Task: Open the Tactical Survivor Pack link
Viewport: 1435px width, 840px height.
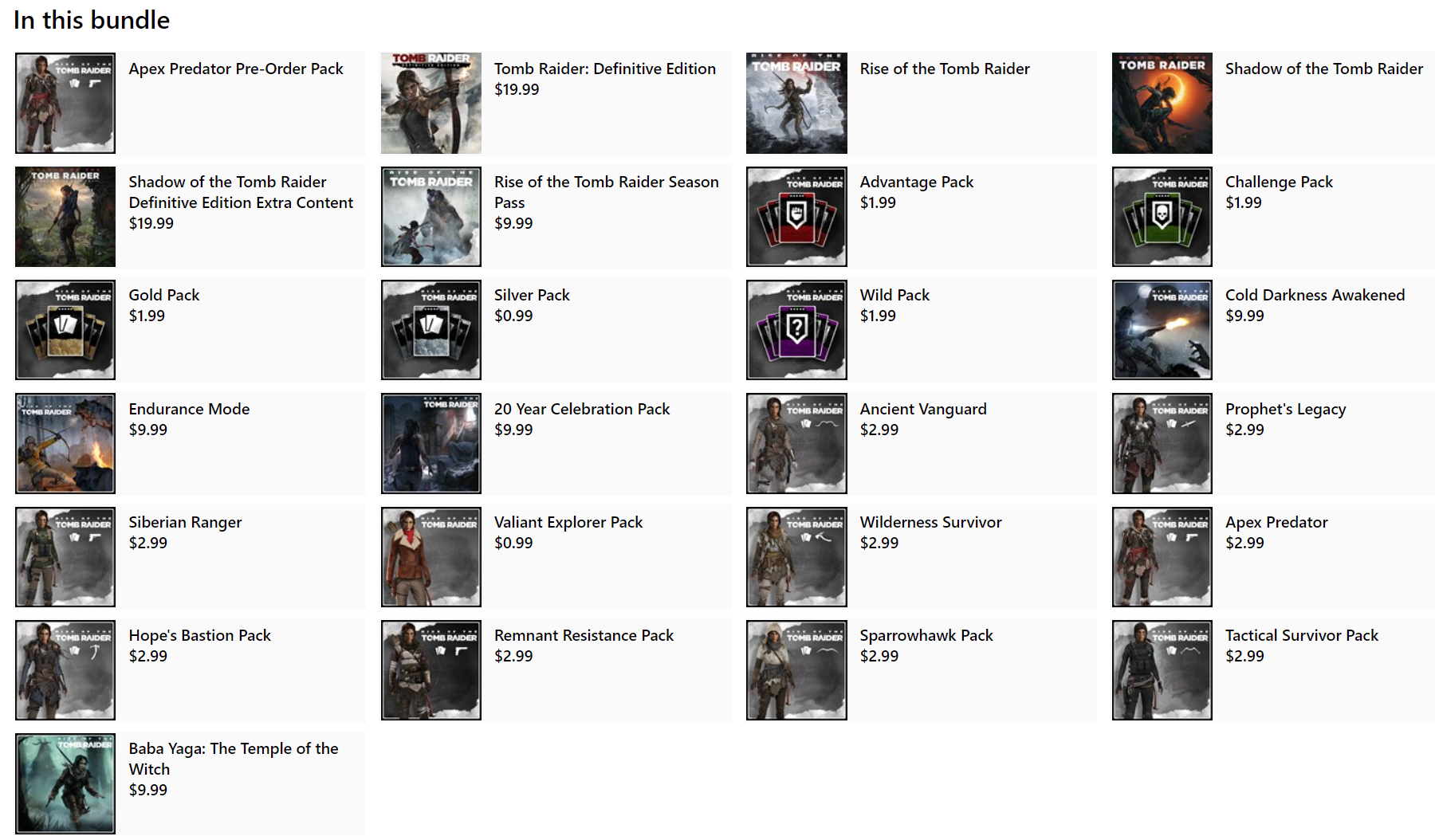Action: coord(1302,635)
